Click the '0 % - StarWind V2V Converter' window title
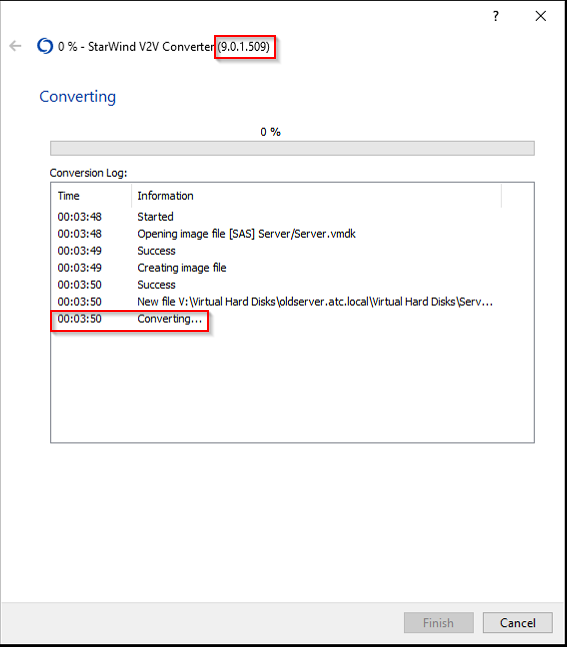The image size is (567, 647). [164, 46]
